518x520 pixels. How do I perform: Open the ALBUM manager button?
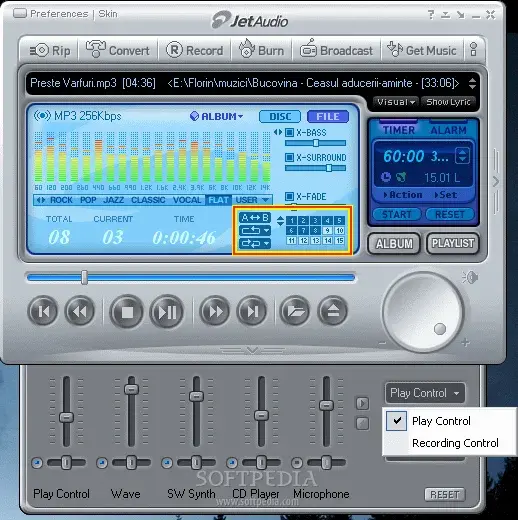394,243
